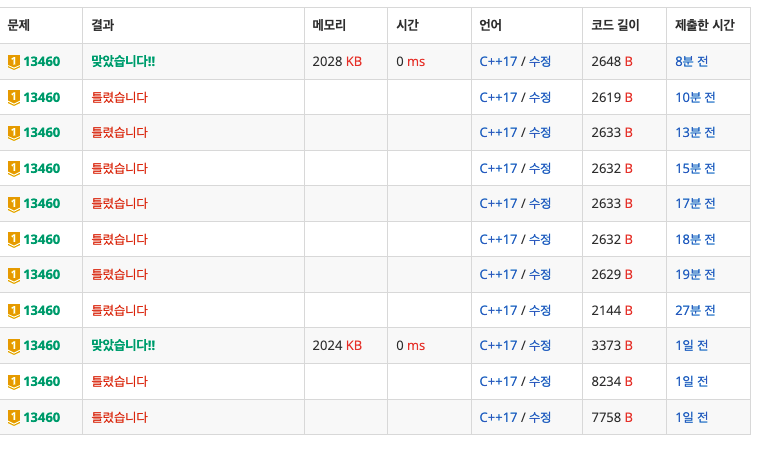Screen dimensions: 774x450
Task: Open the C++17 link in the 13분 전 row
Action: pyautogui.click(x=498, y=133)
